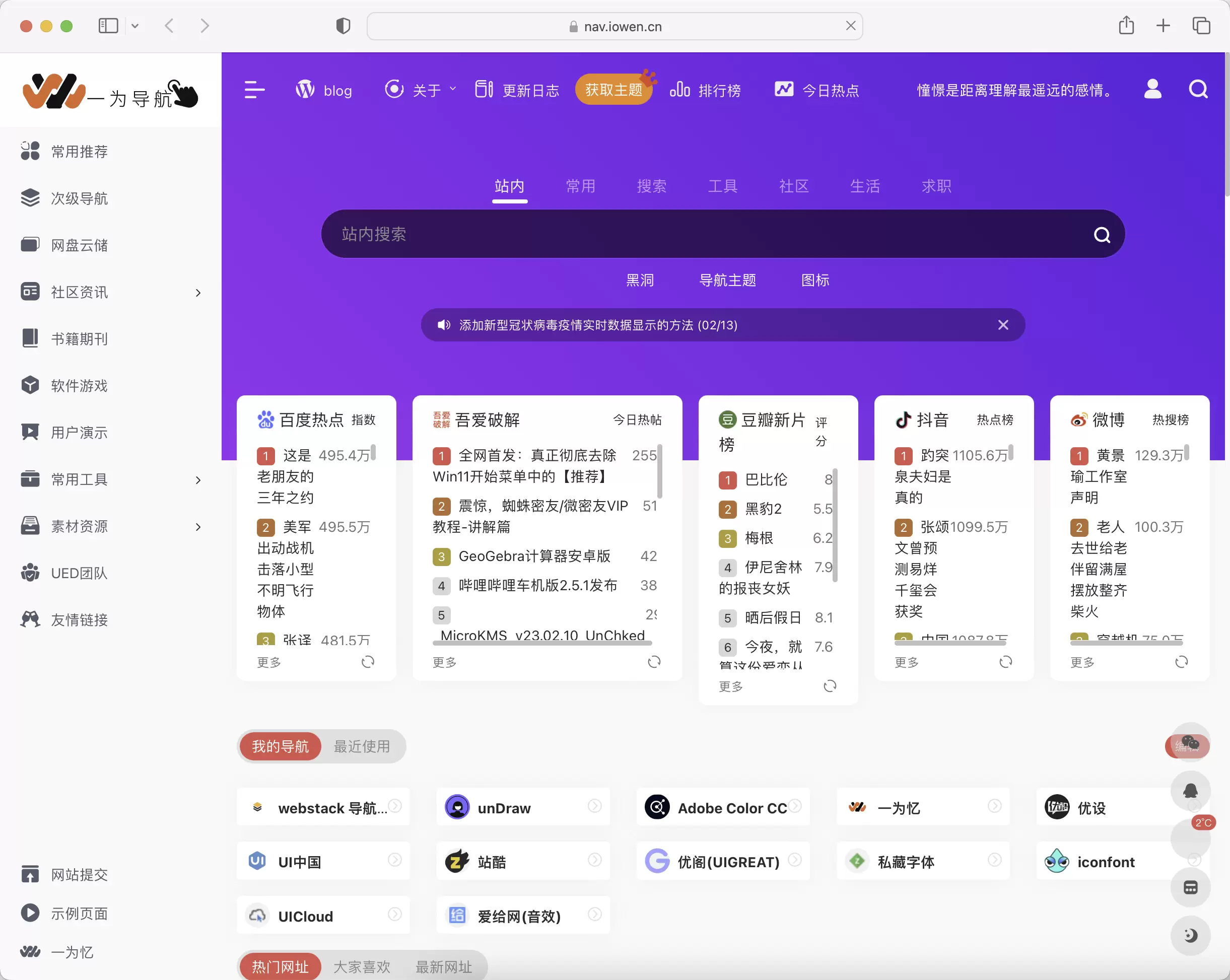Open UI中国 detail arrow
This screenshot has height=980, width=1230.
[x=395, y=859]
